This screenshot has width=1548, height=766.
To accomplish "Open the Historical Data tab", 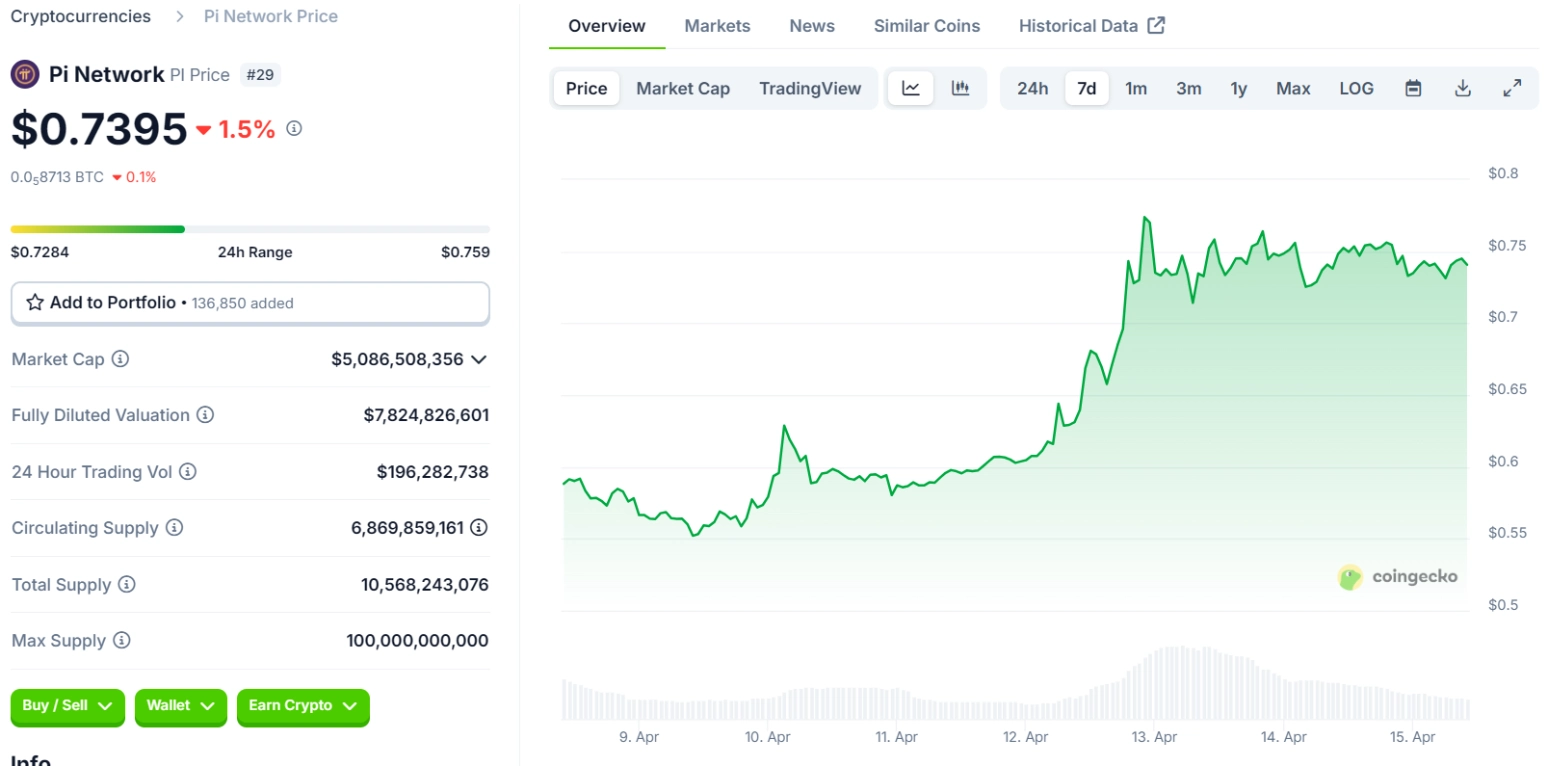I will 1092,26.
